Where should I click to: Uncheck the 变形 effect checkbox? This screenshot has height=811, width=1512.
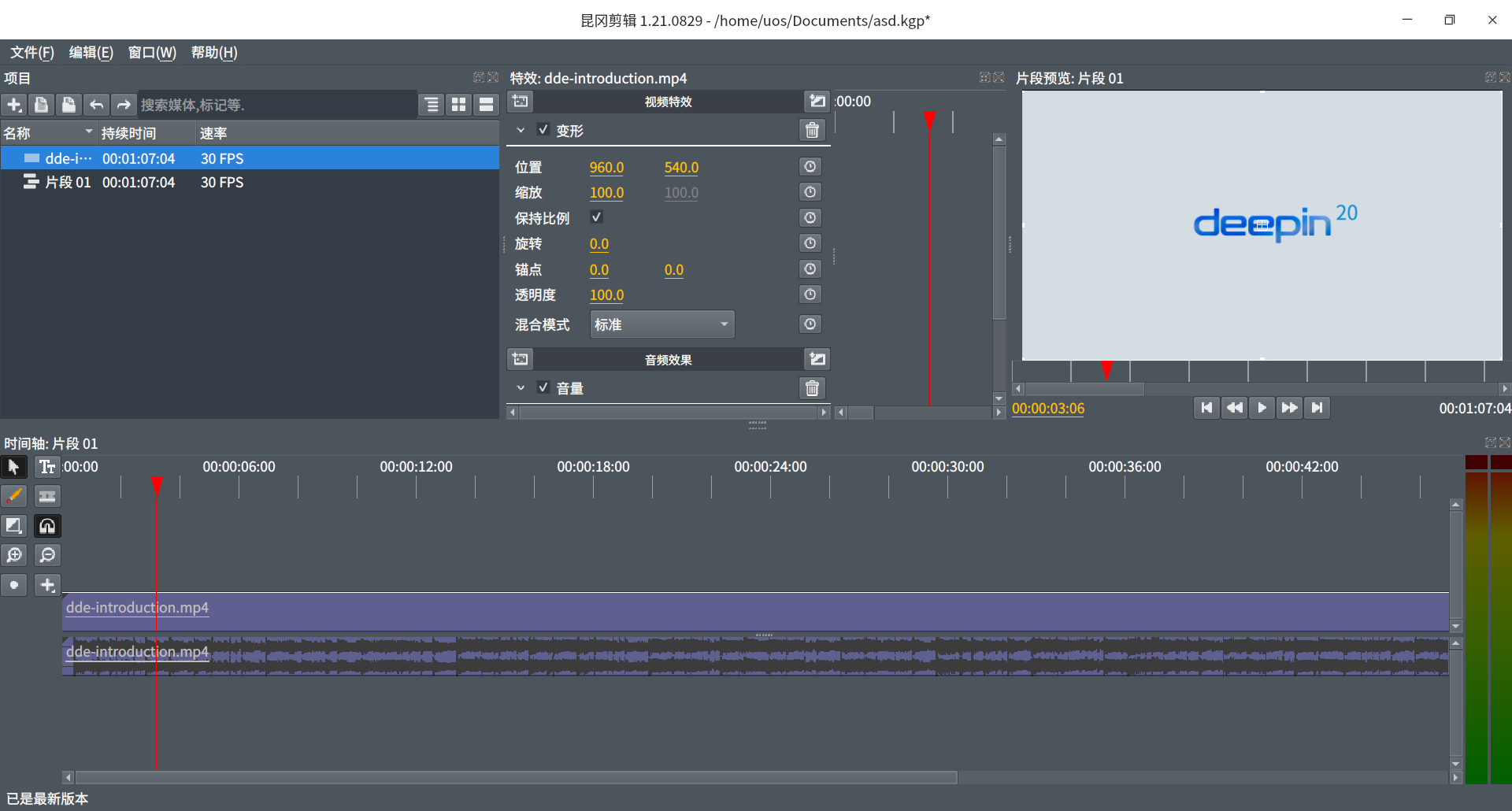pos(543,130)
